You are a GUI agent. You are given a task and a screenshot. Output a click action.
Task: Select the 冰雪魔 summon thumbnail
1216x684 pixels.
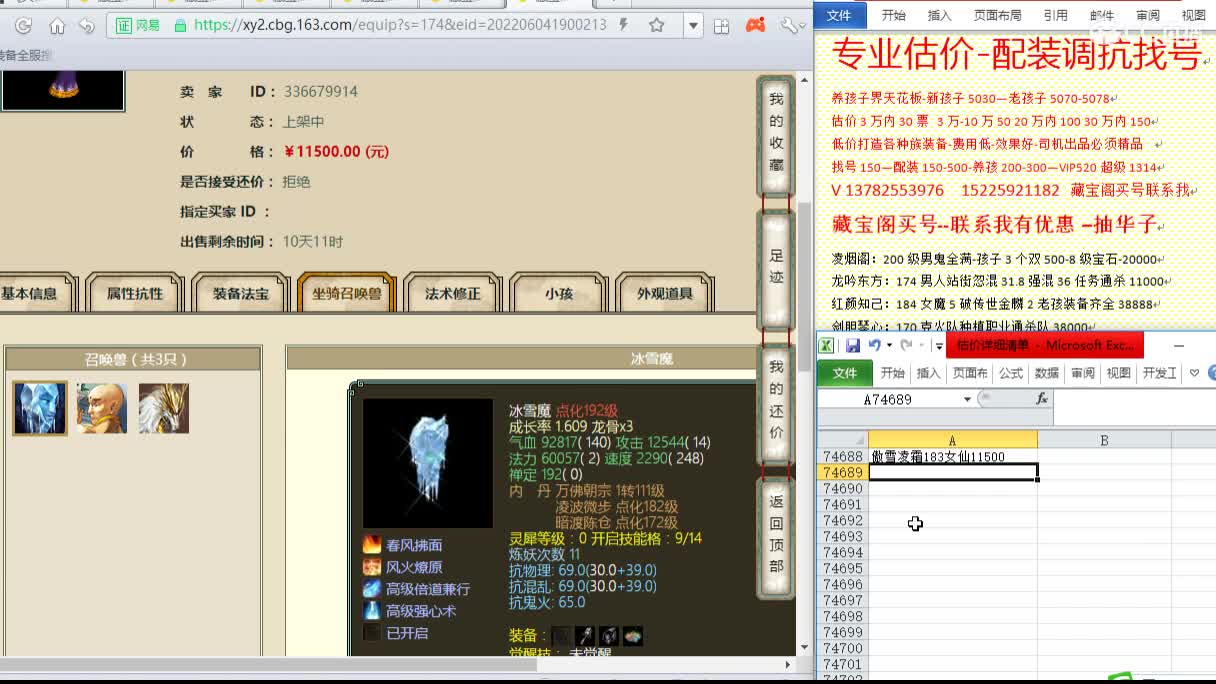click(x=40, y=408)
